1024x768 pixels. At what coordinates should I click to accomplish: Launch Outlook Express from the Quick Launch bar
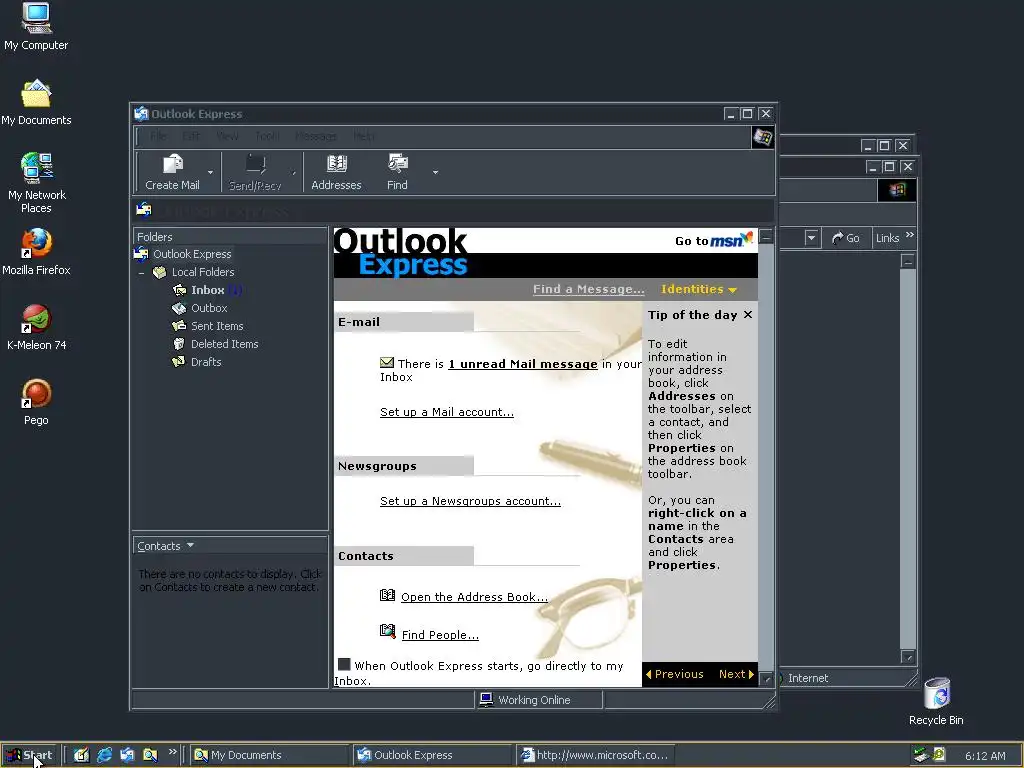click(127, 755)
